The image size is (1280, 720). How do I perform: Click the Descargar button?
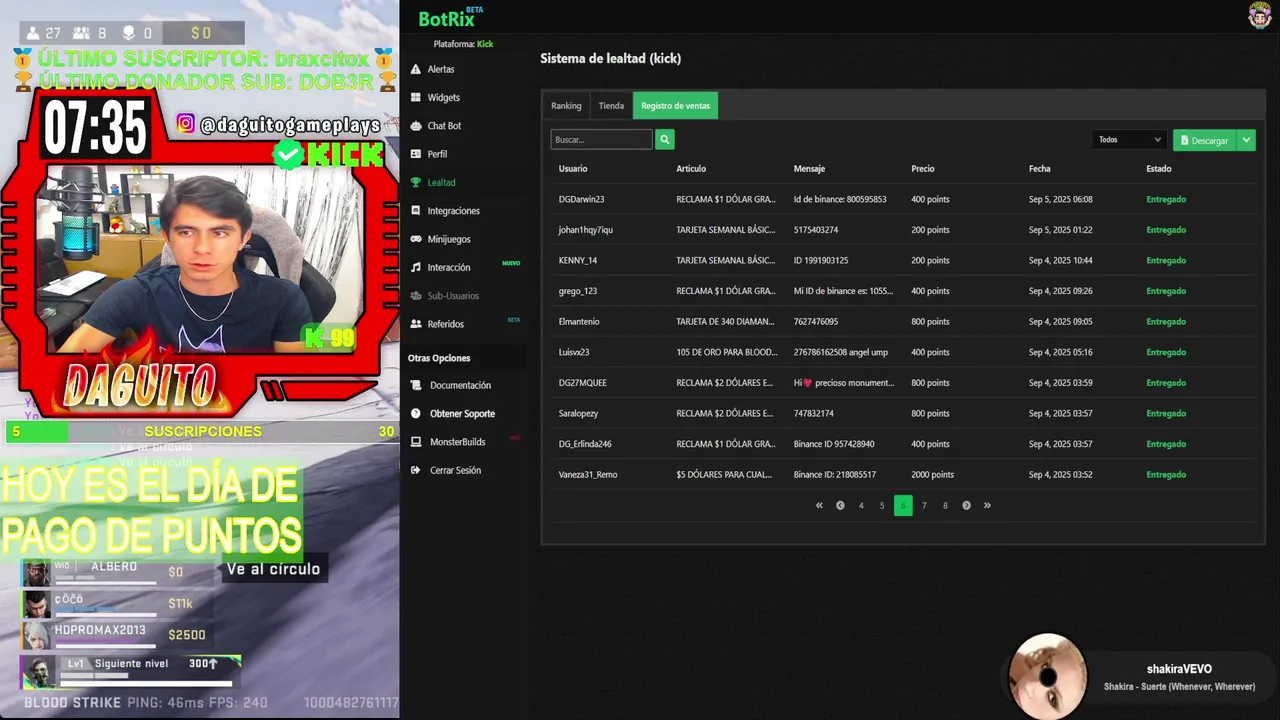click(1205, 140)
